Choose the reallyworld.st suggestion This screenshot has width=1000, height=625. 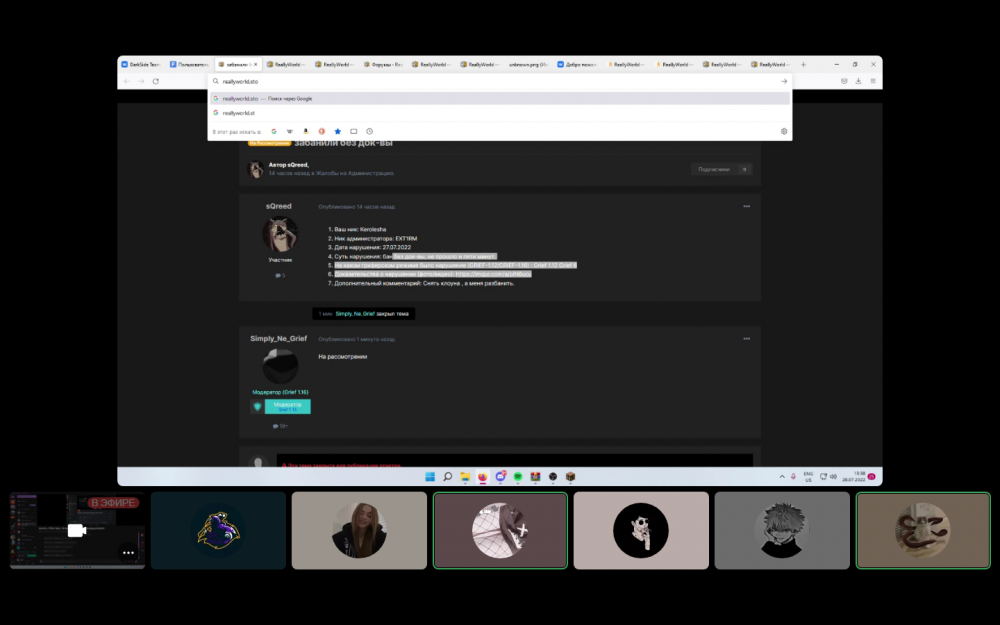click(500, 113)
